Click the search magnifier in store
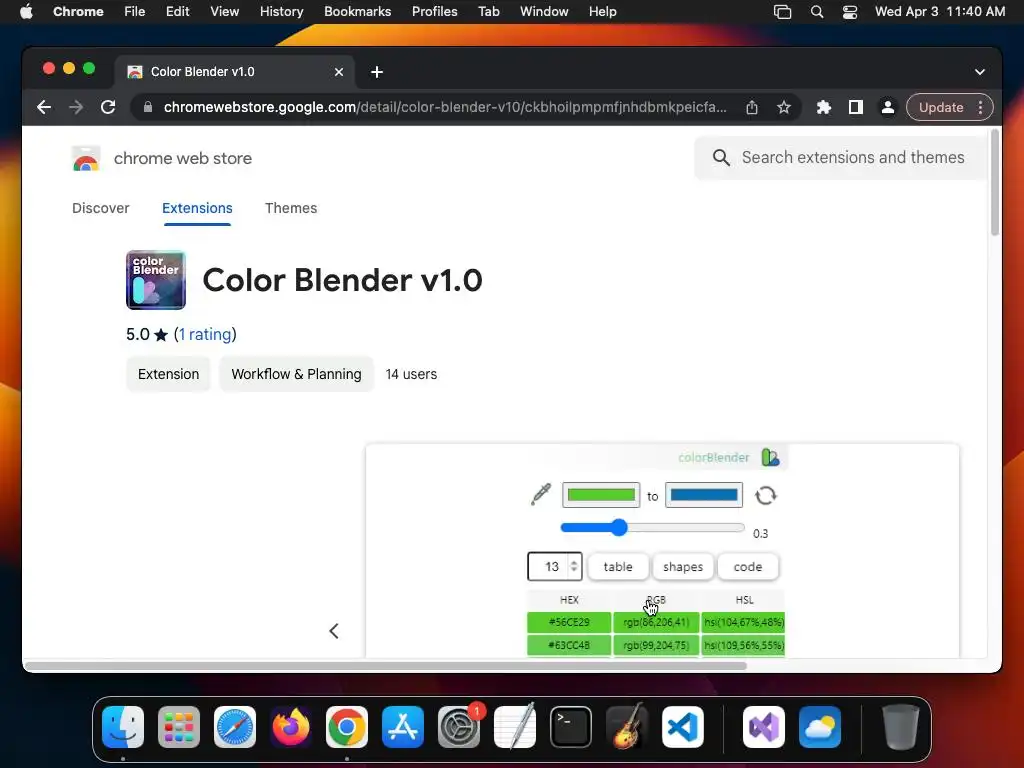This screenshot has height=768, width=1024. click(x=721, y=157)
